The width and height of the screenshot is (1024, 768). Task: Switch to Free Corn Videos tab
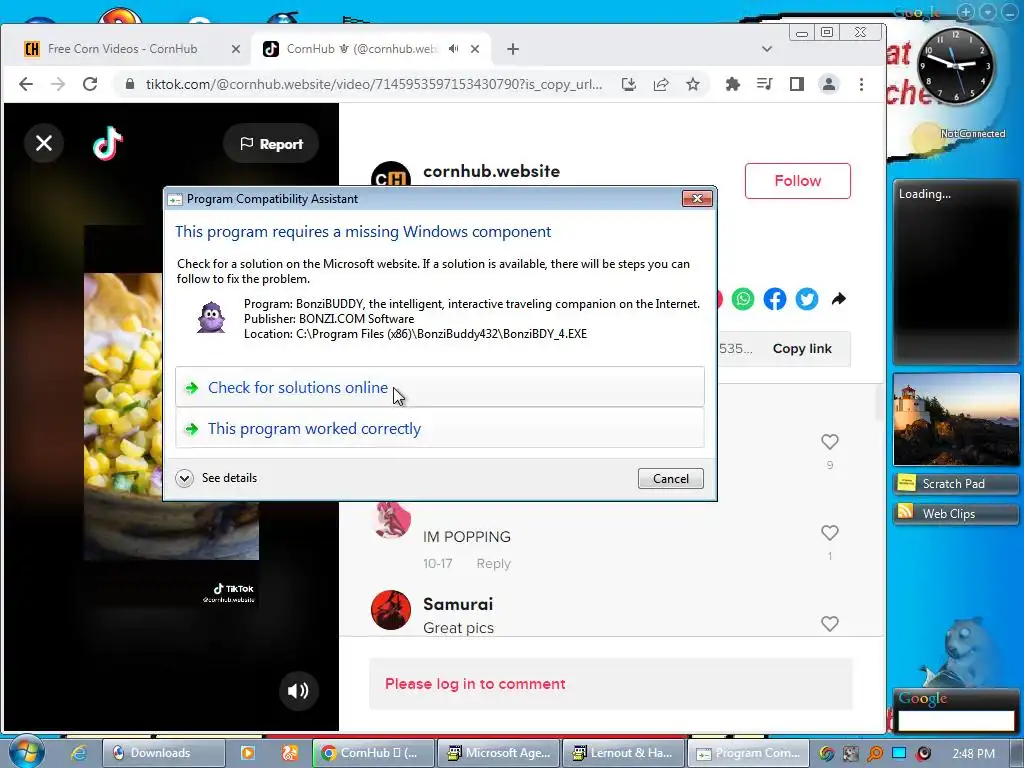click(x=122, y=49)
